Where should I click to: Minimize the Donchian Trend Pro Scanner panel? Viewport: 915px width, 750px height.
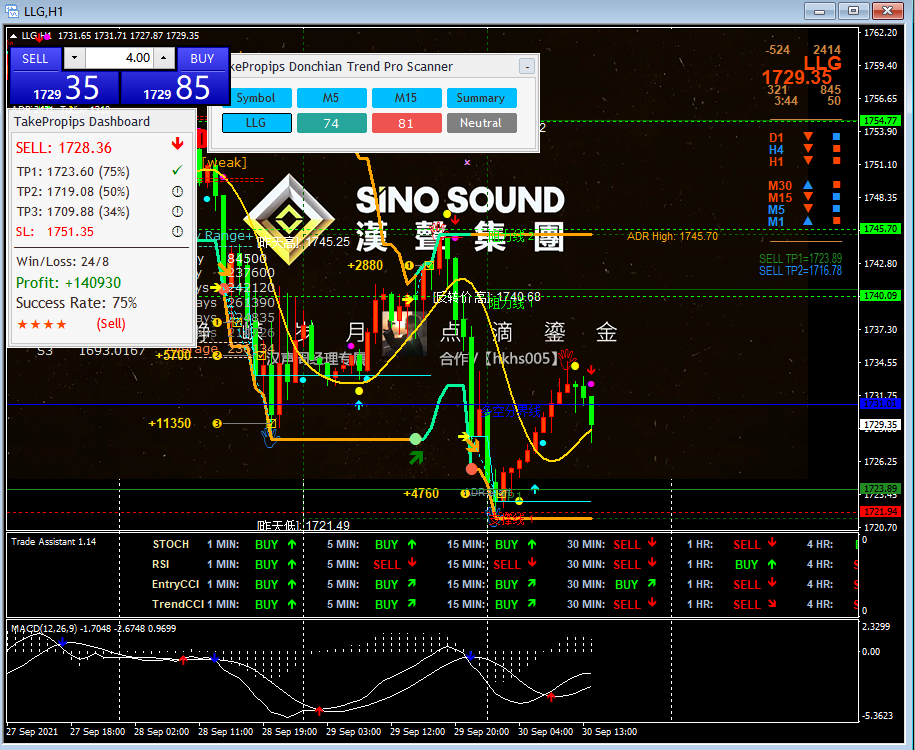click(x=527, y=67)
